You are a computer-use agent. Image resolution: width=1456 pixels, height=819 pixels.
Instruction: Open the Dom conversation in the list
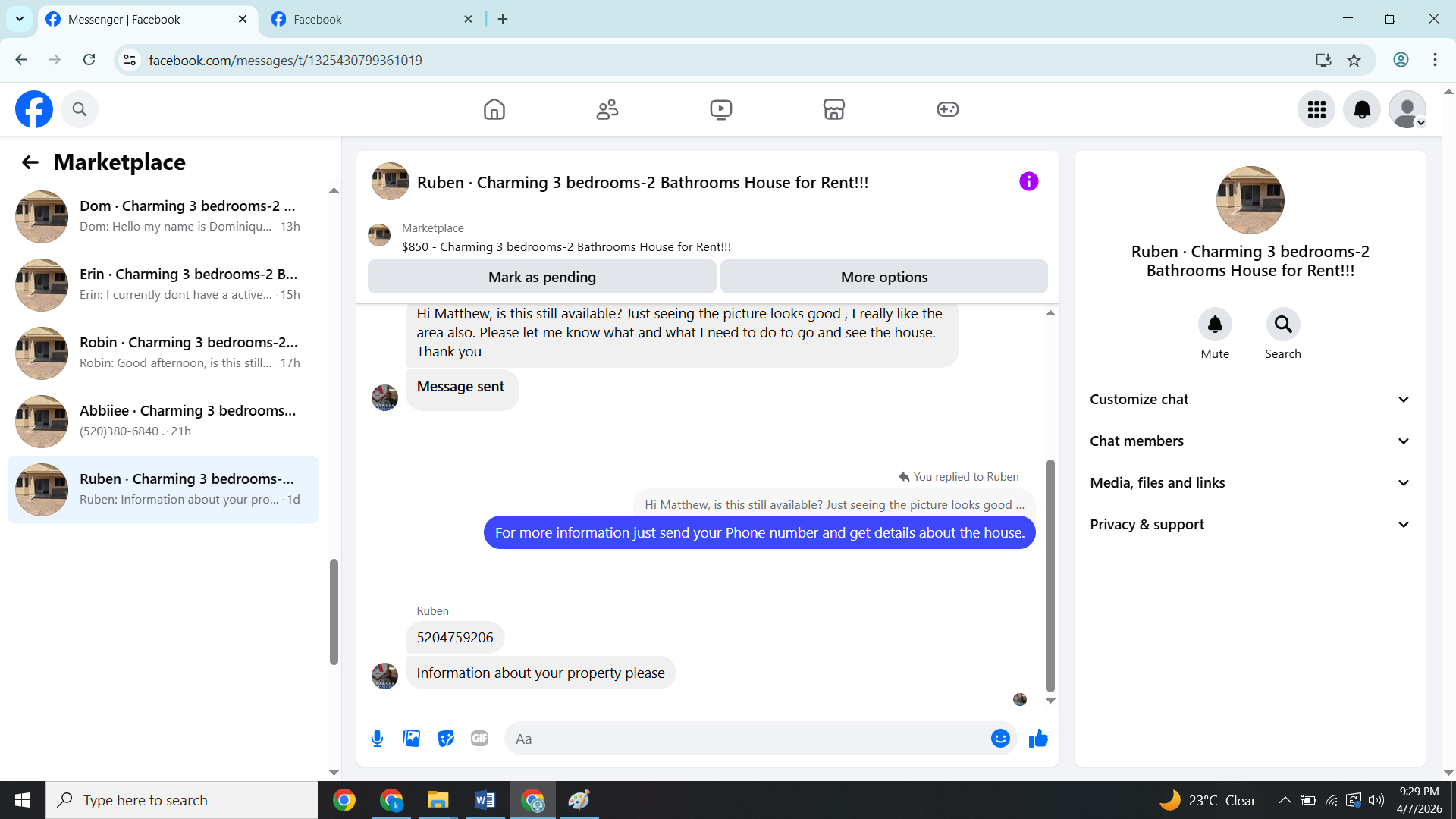click(163, 216)
